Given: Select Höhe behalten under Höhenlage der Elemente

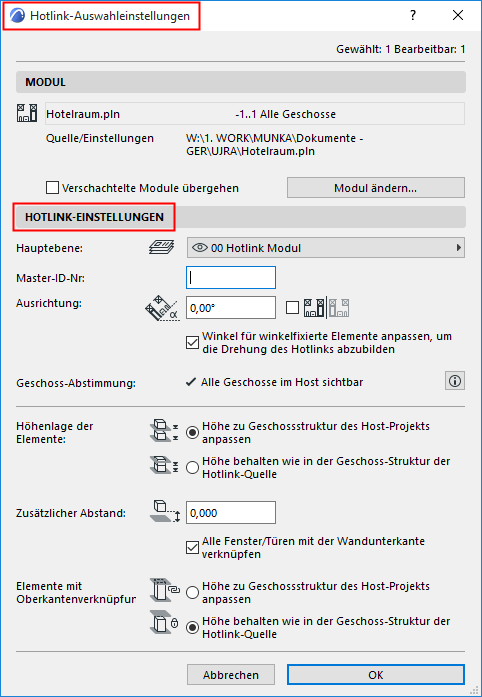Looking at the screenshot, I should pos(192,468).
